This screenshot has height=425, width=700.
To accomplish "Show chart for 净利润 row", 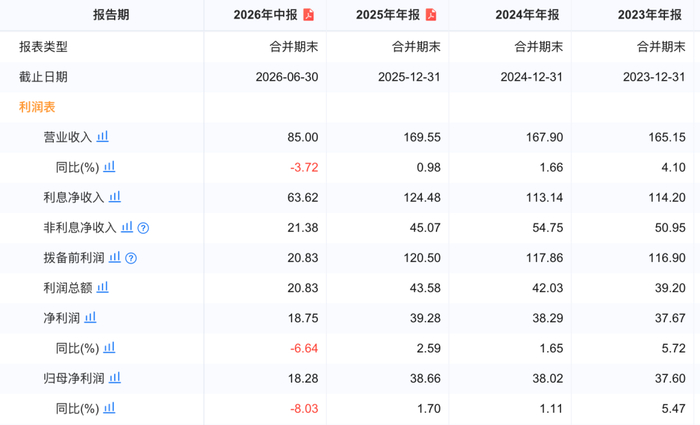I will pos(91,317).
